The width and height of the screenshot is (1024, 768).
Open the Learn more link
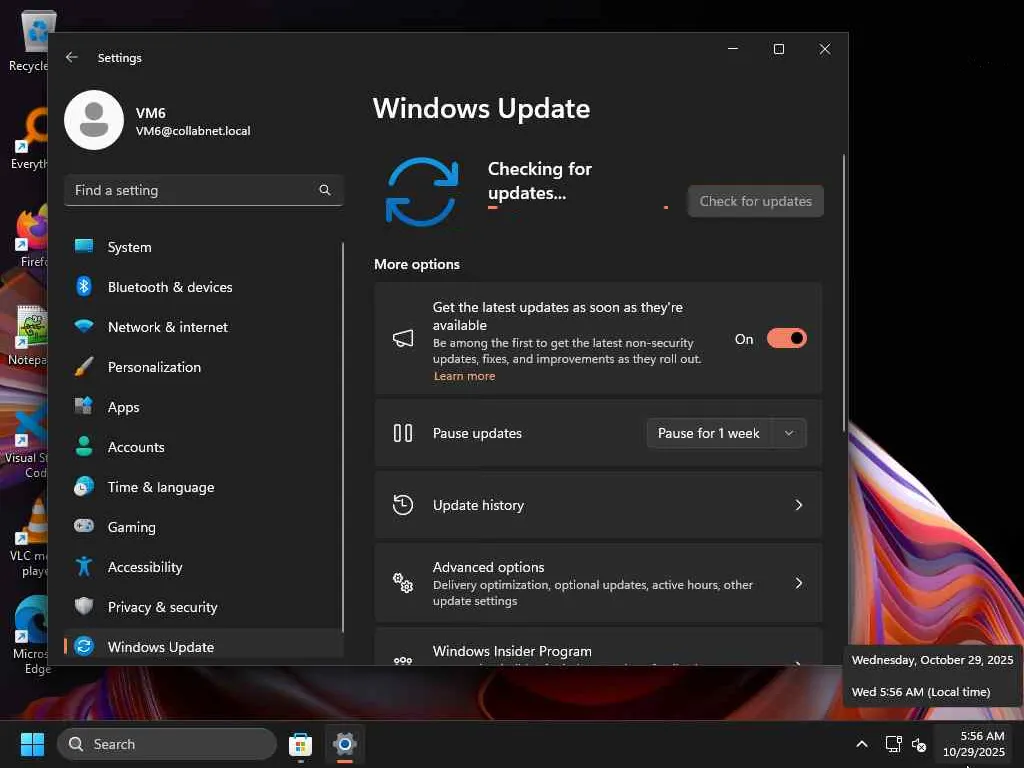pos(464,376)
